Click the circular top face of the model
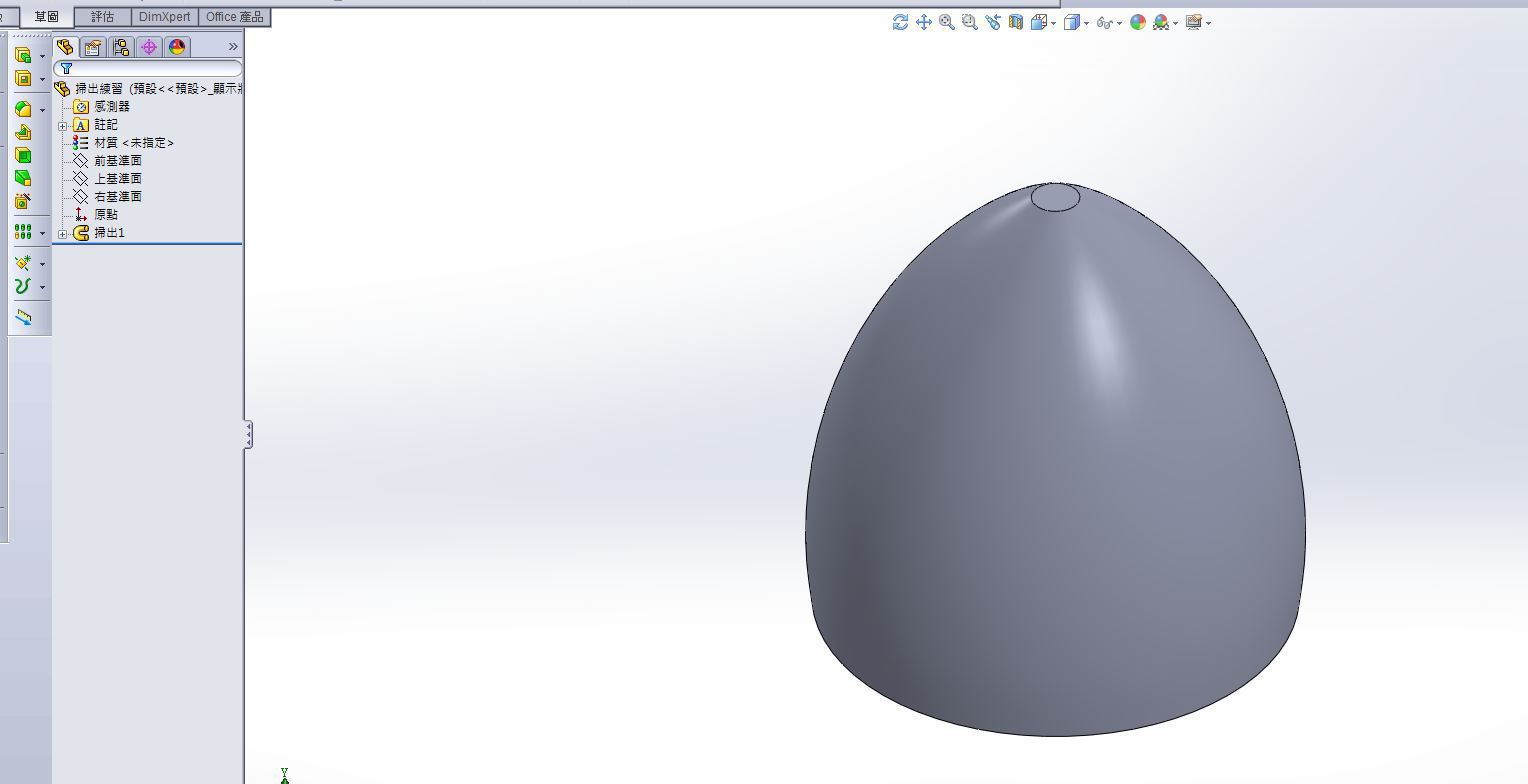1528x784 pixels. click(1055, 198)
